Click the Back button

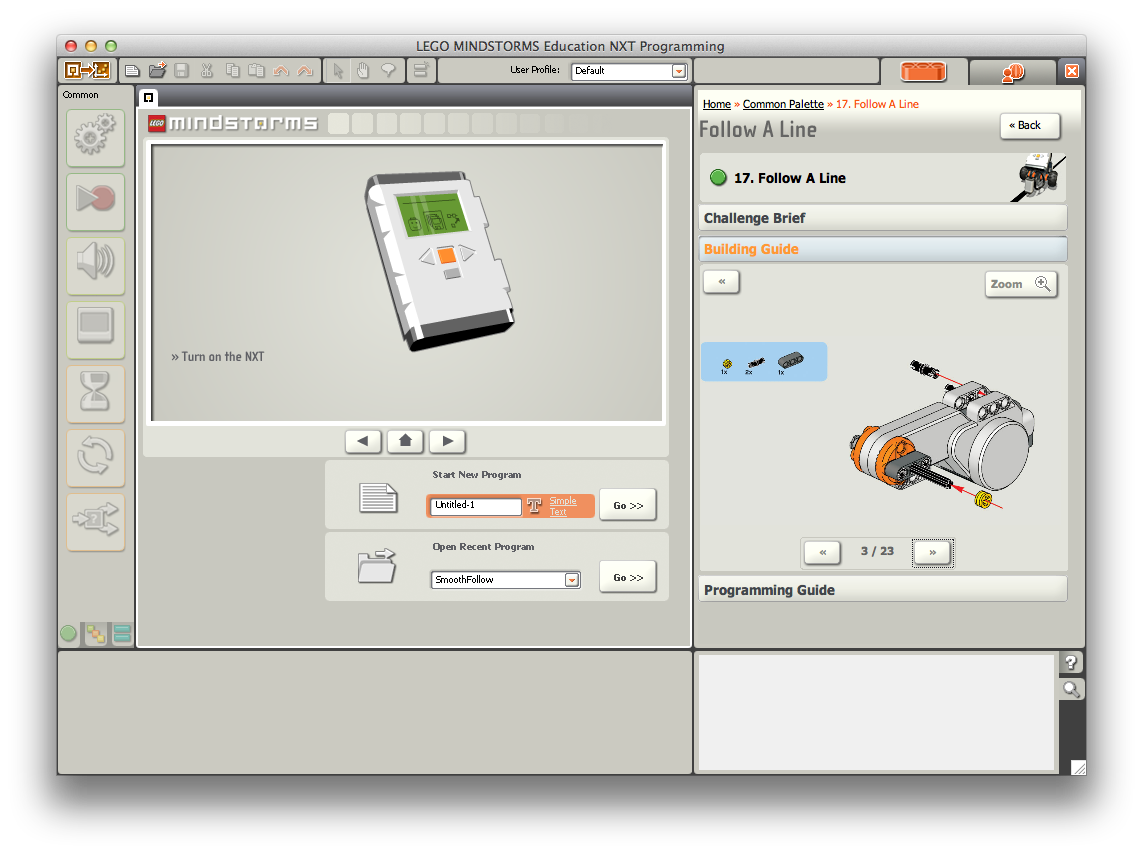click(1029, 125)
